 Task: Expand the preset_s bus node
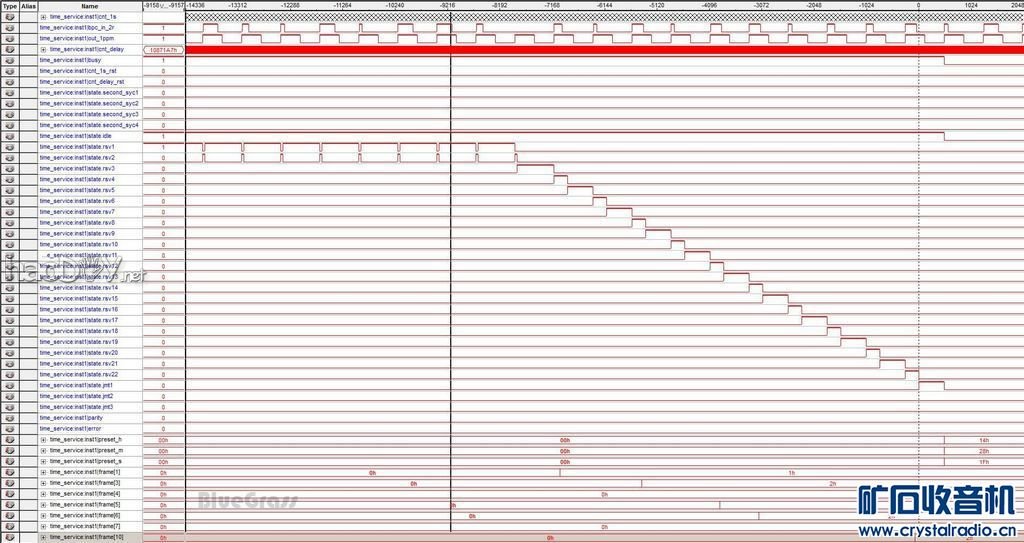pyautogui.click(x=43, y=461)
